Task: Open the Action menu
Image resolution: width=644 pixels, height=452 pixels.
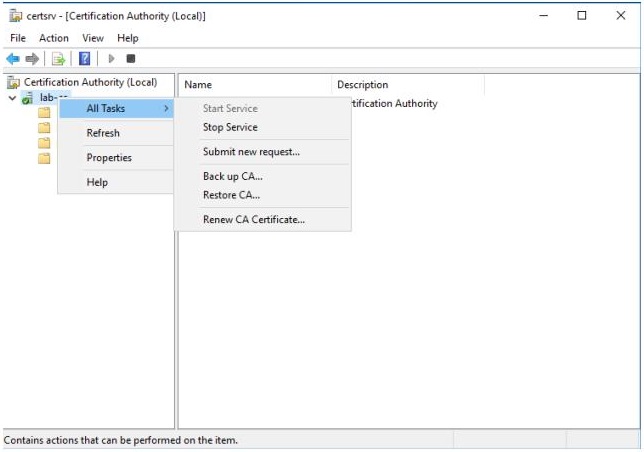Action: [x=54, y=38]
